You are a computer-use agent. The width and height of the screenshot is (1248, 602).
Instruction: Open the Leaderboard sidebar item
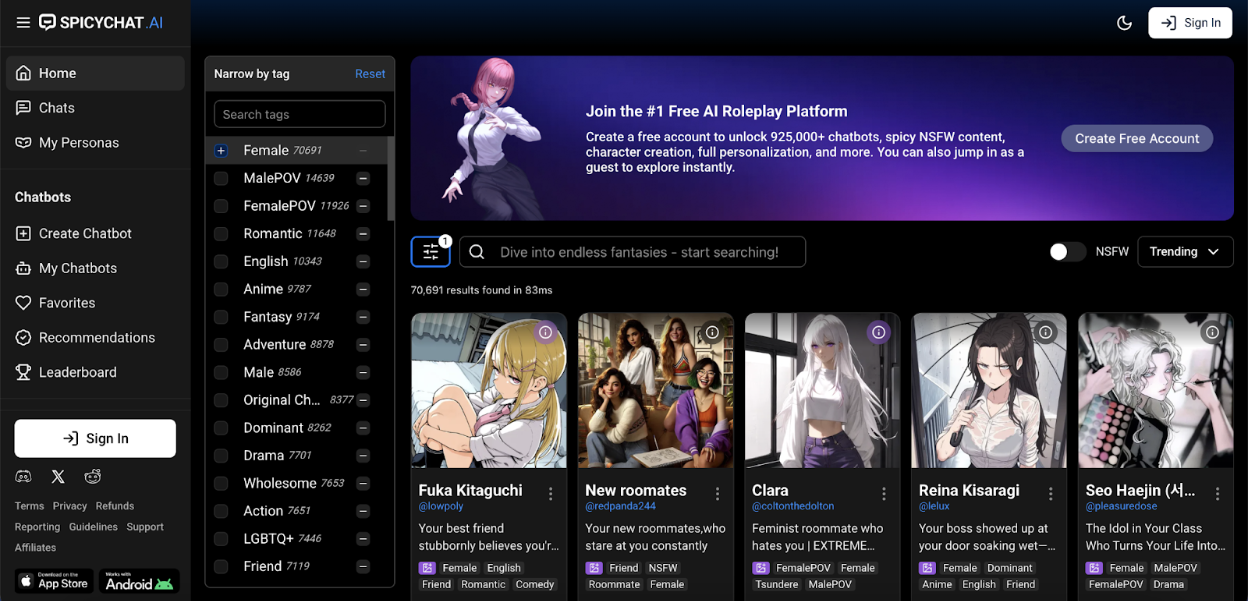(95, 372)
